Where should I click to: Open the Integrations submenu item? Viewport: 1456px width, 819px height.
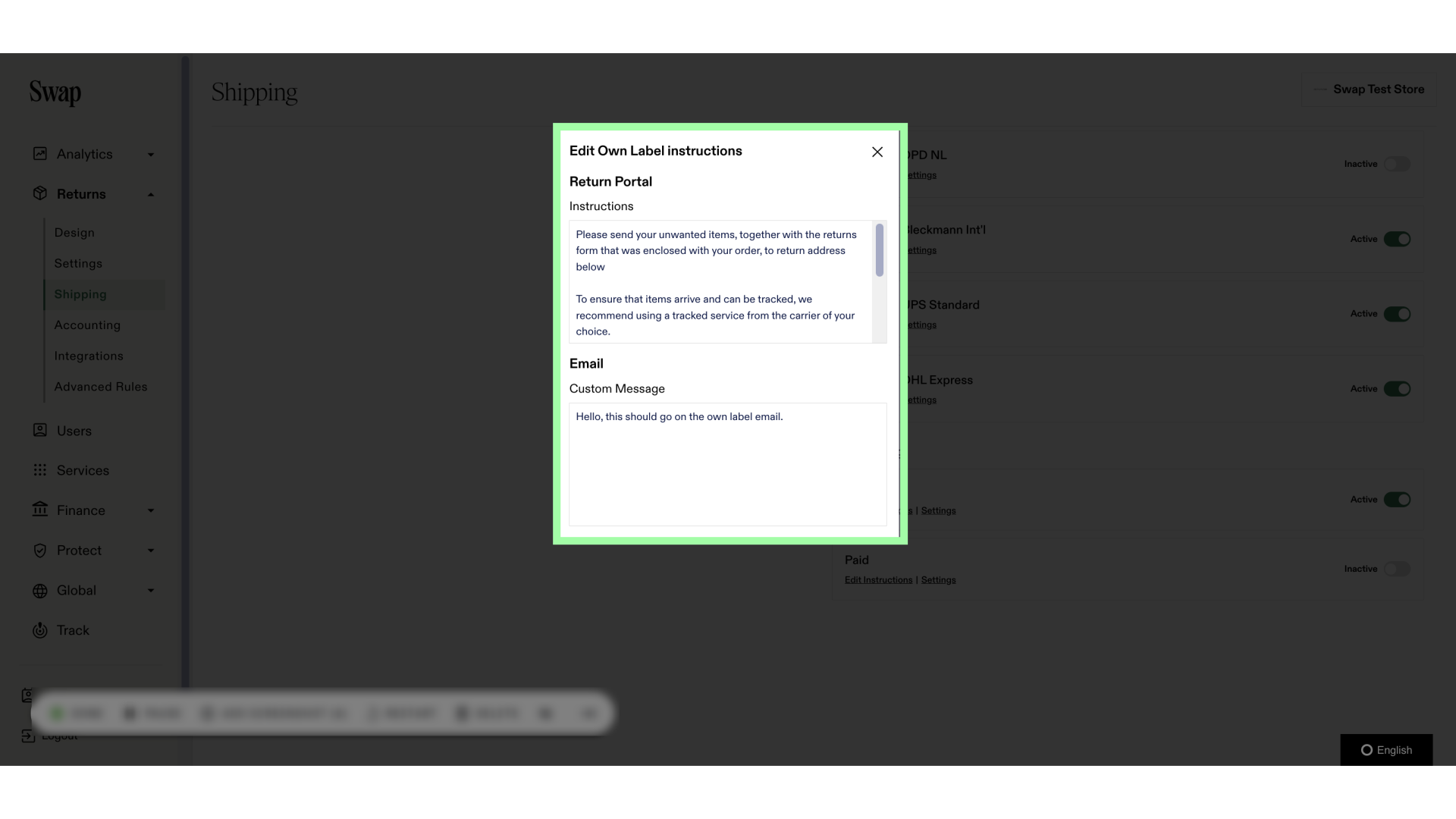point(89,356)
